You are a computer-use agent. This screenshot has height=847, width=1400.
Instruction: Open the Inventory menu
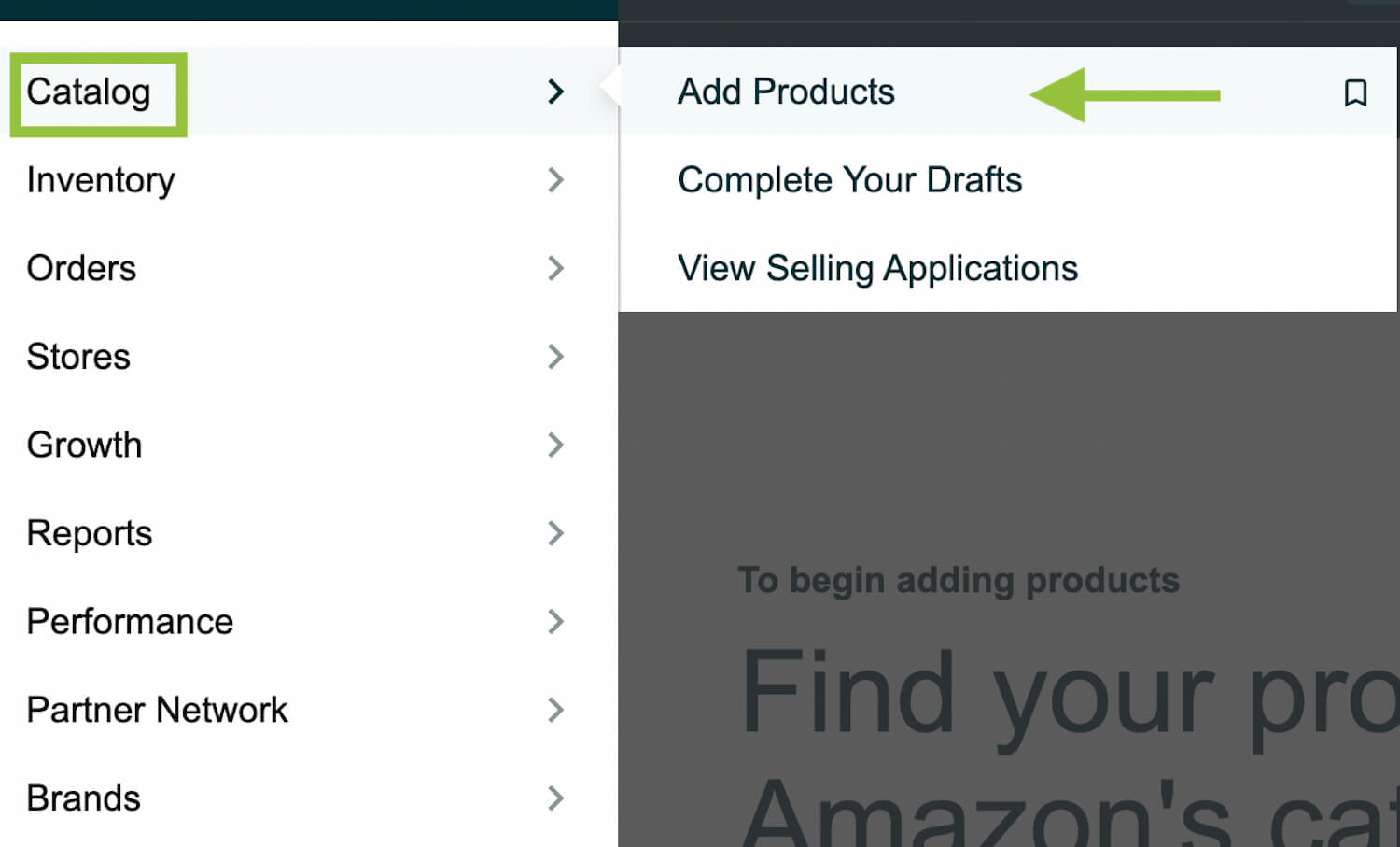[309, 179]
